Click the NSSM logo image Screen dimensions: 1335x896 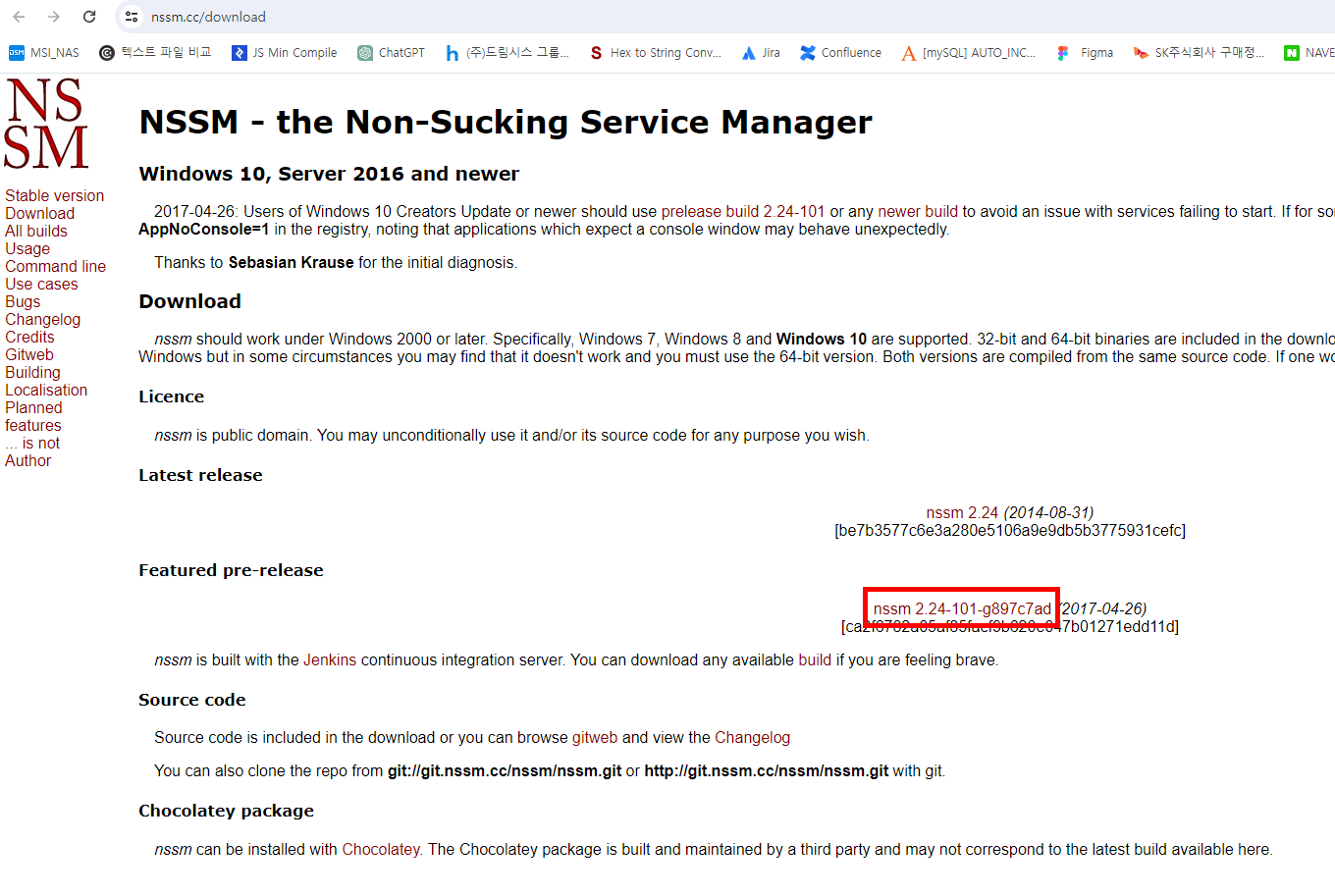click(x=46, y=124)
